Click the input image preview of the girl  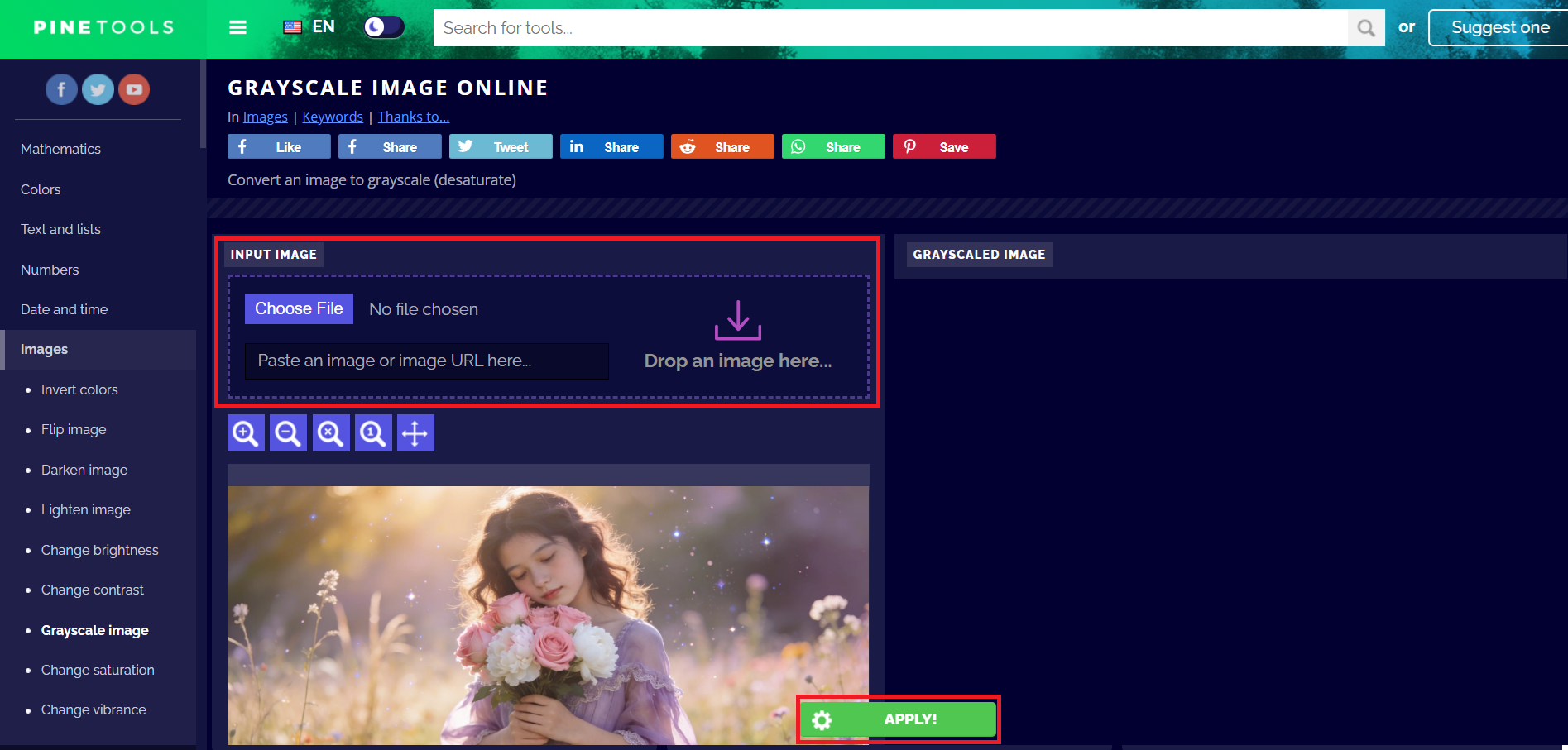tap(548, 615)
